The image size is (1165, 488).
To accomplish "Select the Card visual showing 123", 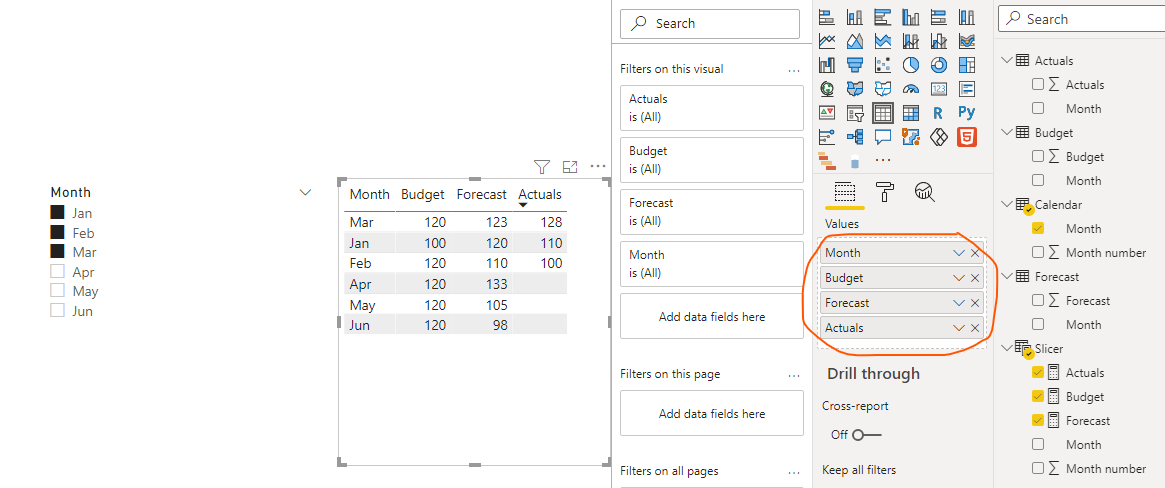I will pos(938,88).
